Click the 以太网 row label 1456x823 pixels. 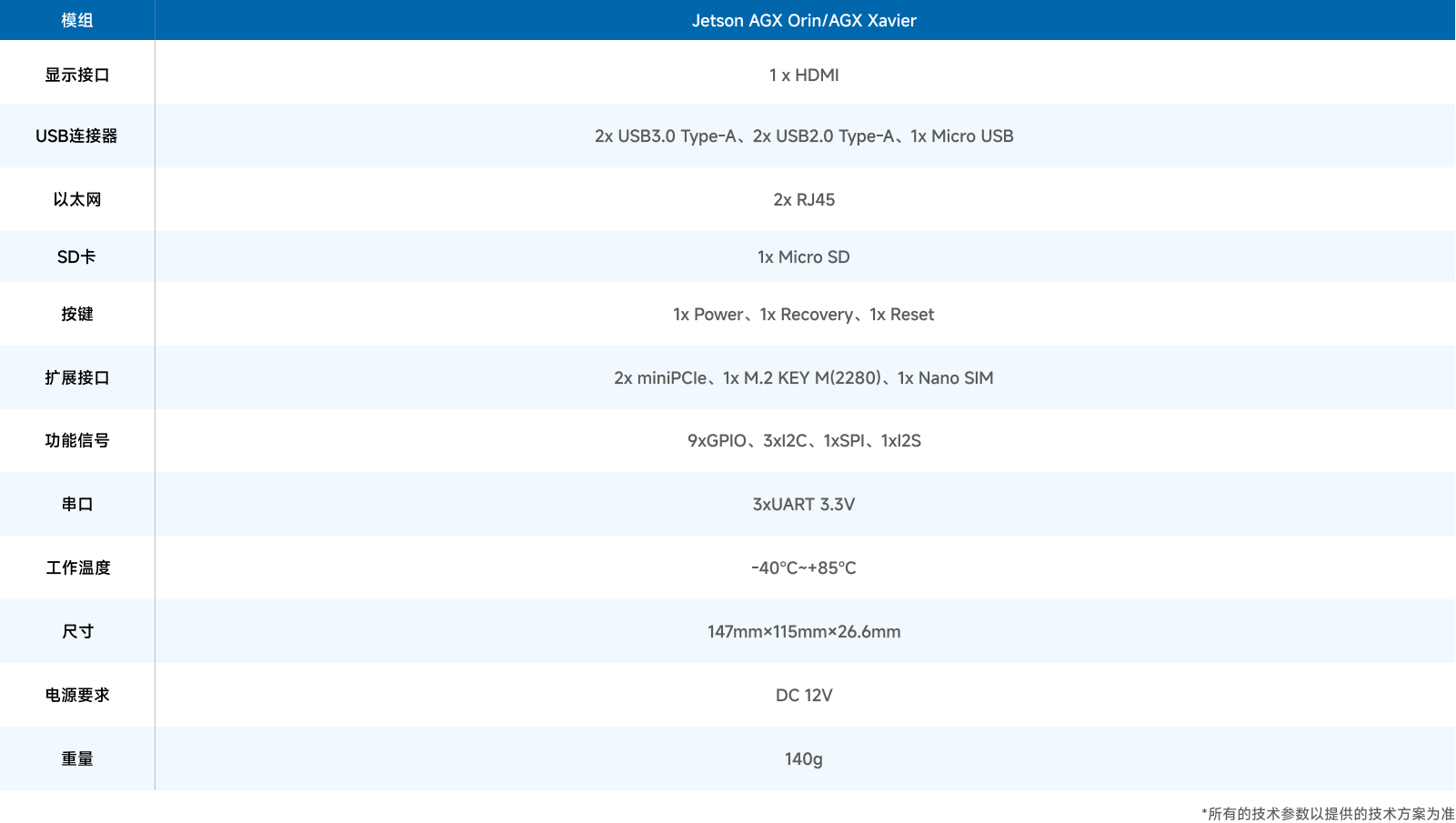click(x=77, y=199)
